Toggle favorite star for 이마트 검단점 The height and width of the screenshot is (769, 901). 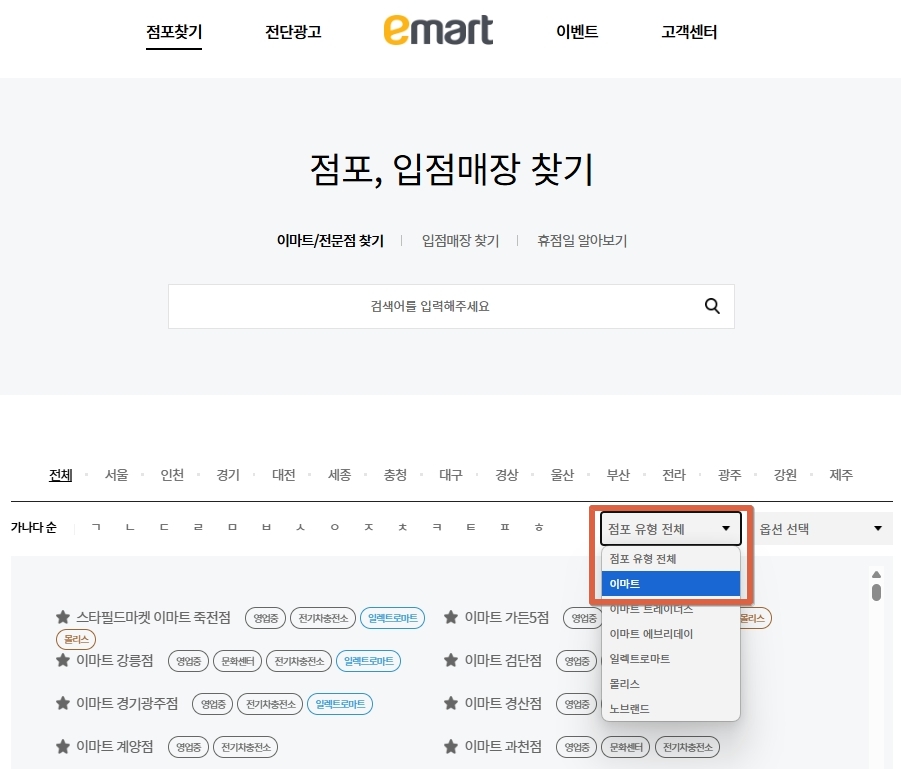click(x=450, y=660)
